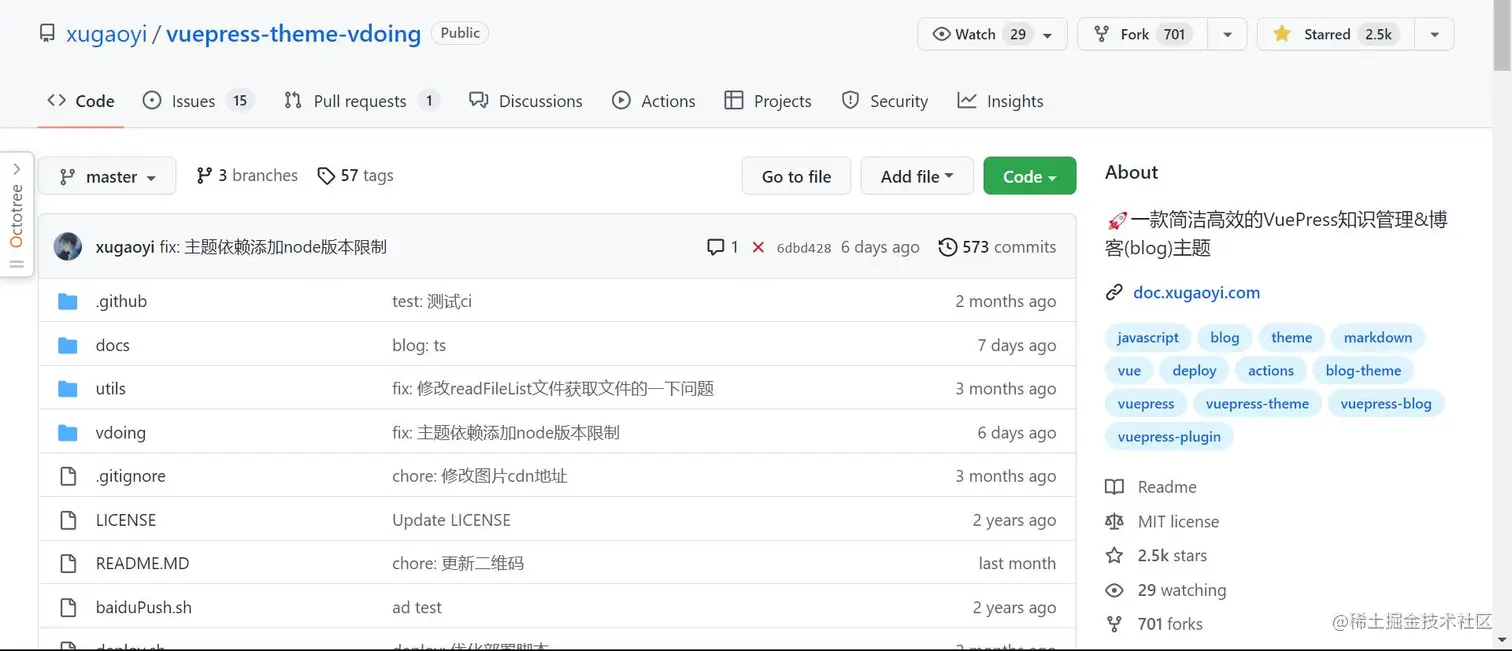Open the 57 tags link

point(355,175)
